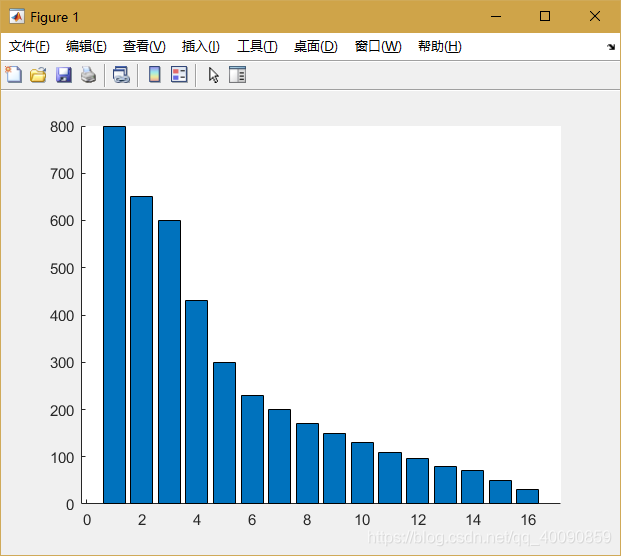The width and height of the screenshot is (621, 556).
Task: Click the New Figure toolbar icon
Action: point(14,74)
